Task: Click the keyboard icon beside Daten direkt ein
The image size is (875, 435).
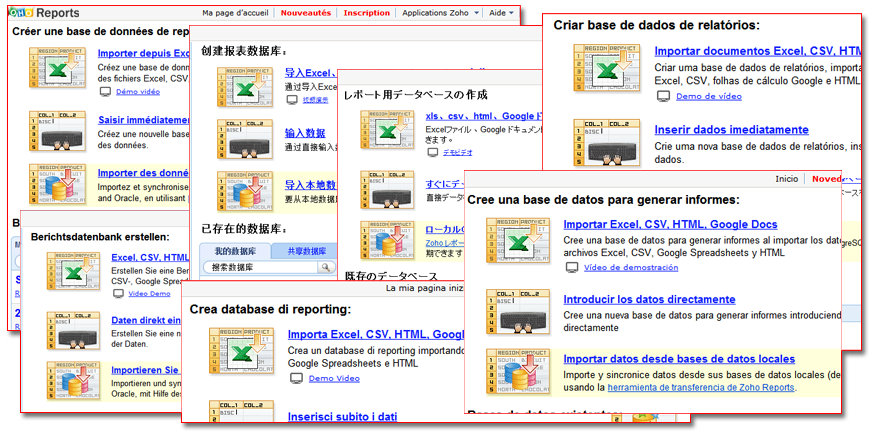Action: (x=73, y=331)
